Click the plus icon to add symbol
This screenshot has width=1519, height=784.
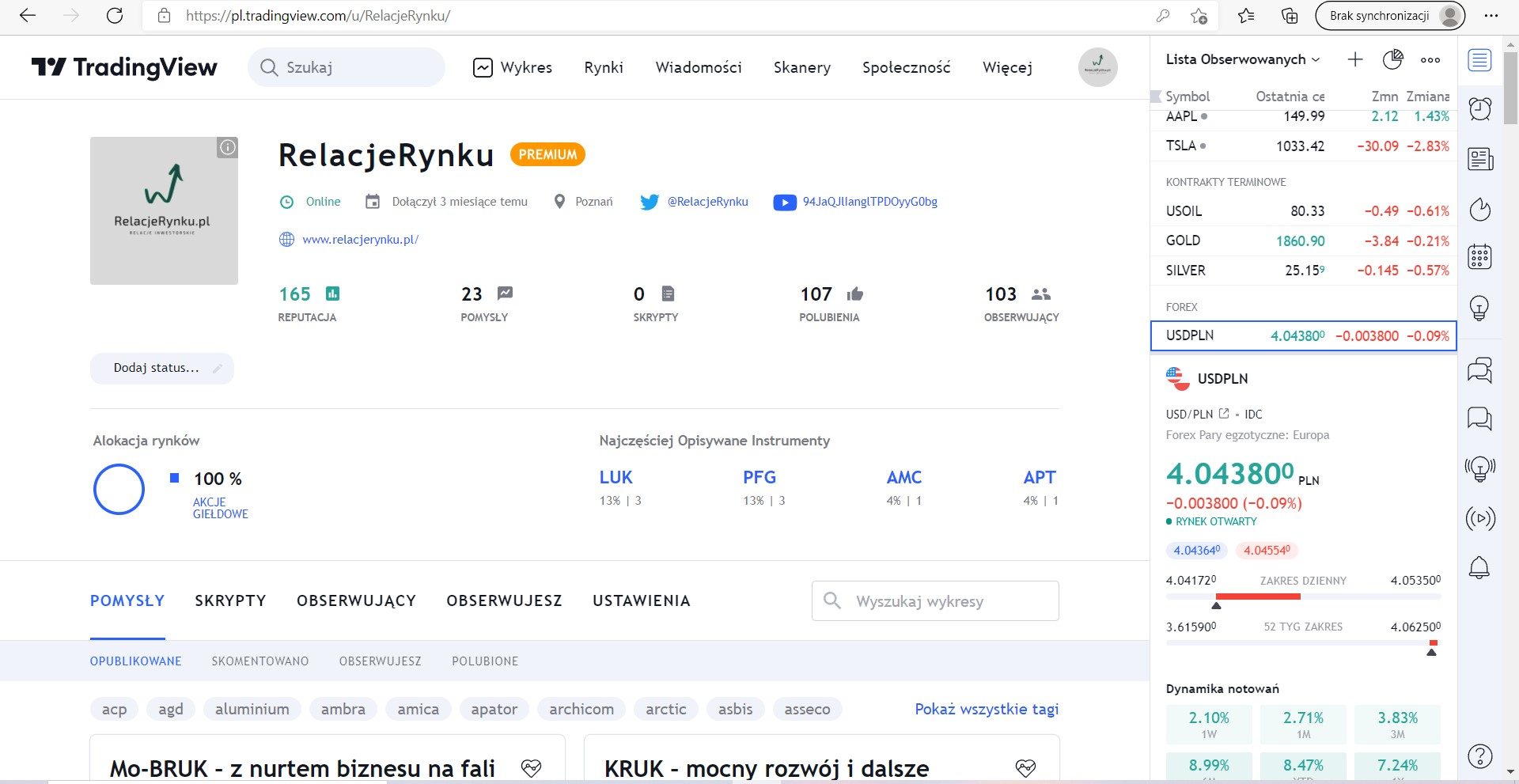tap(1355, 59)
